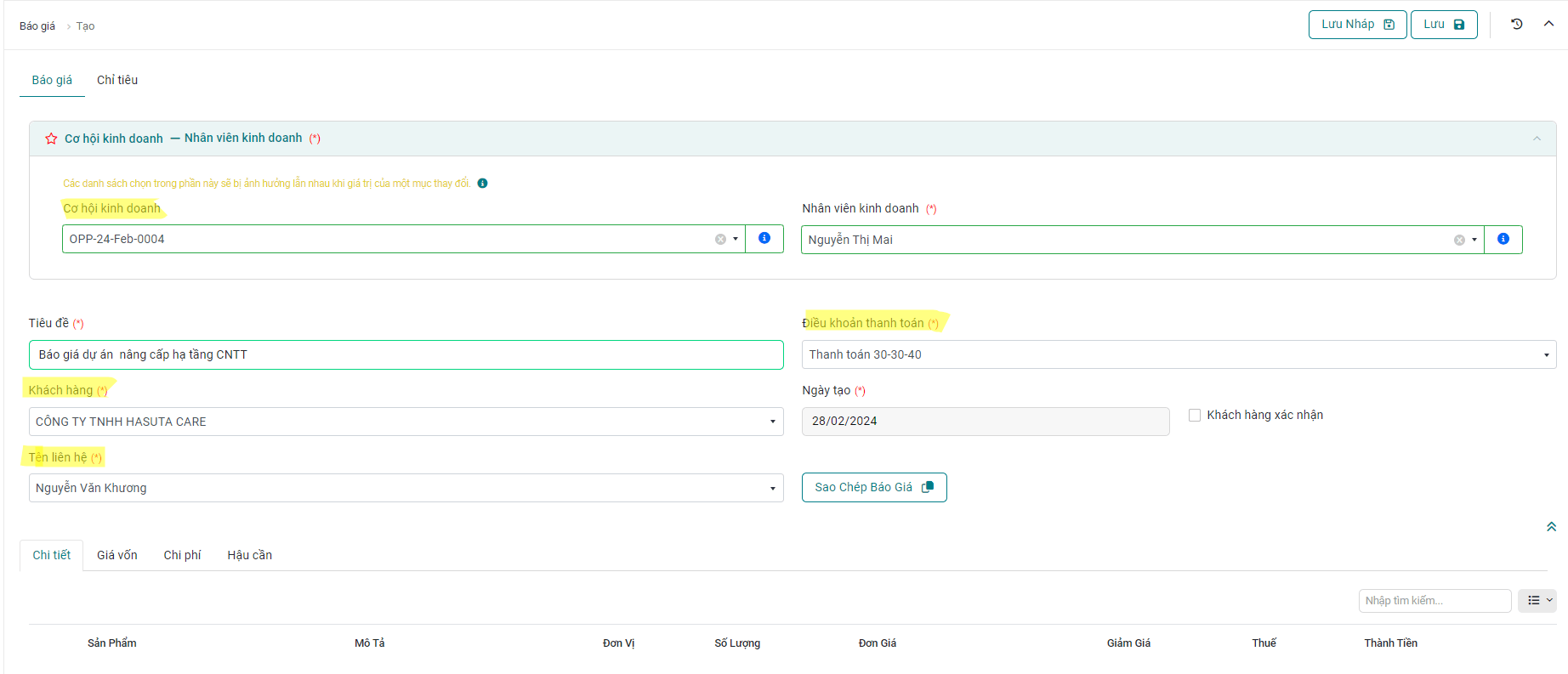Collapse header with top-right up chevron

click(1548, 24)
